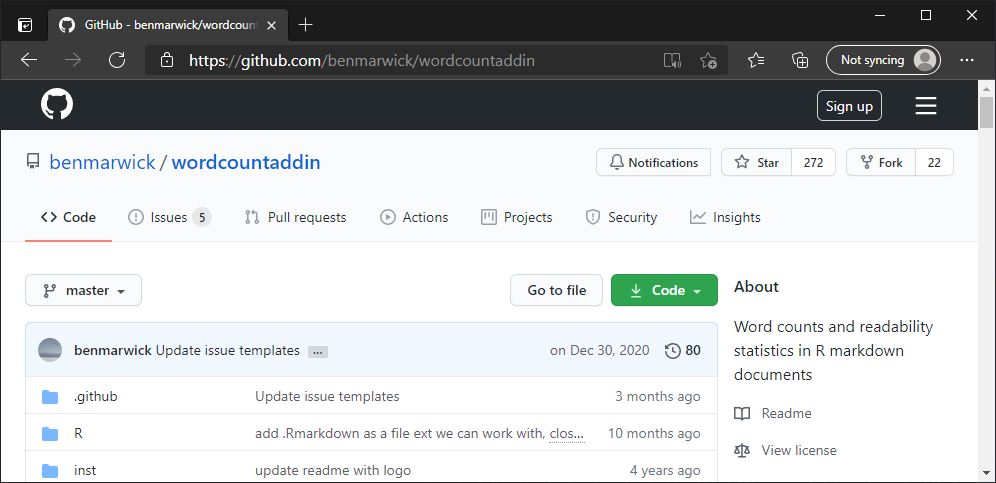Fork the repository
The height and width of the screenshot is (483, 996).
(881, 162)
